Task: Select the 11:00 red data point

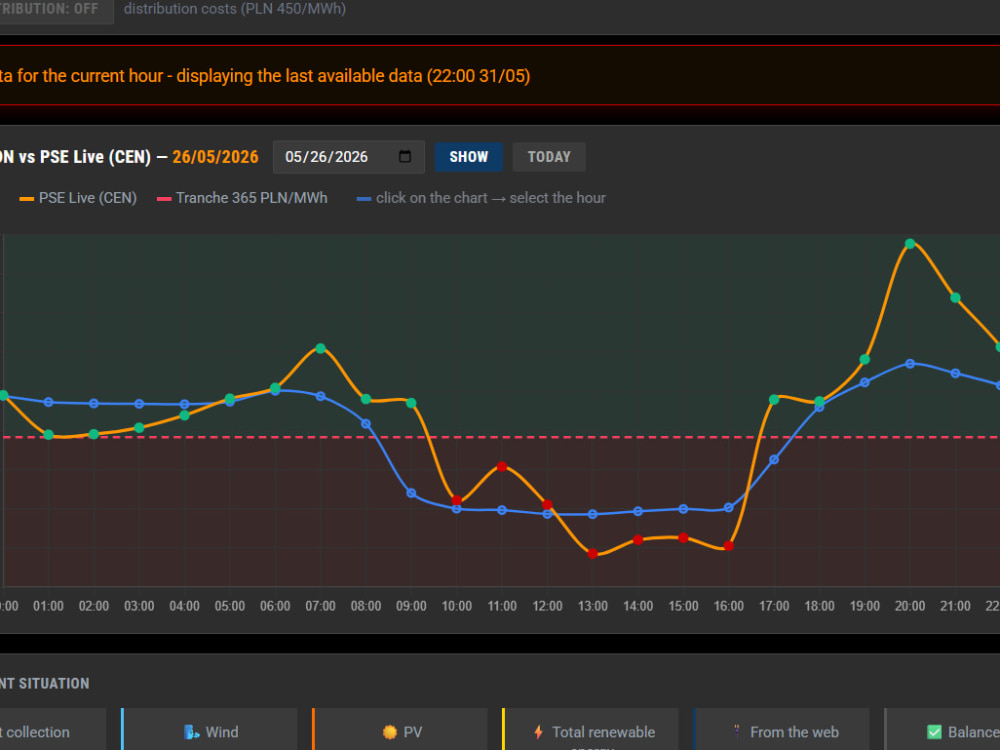Action: [502, 467]
